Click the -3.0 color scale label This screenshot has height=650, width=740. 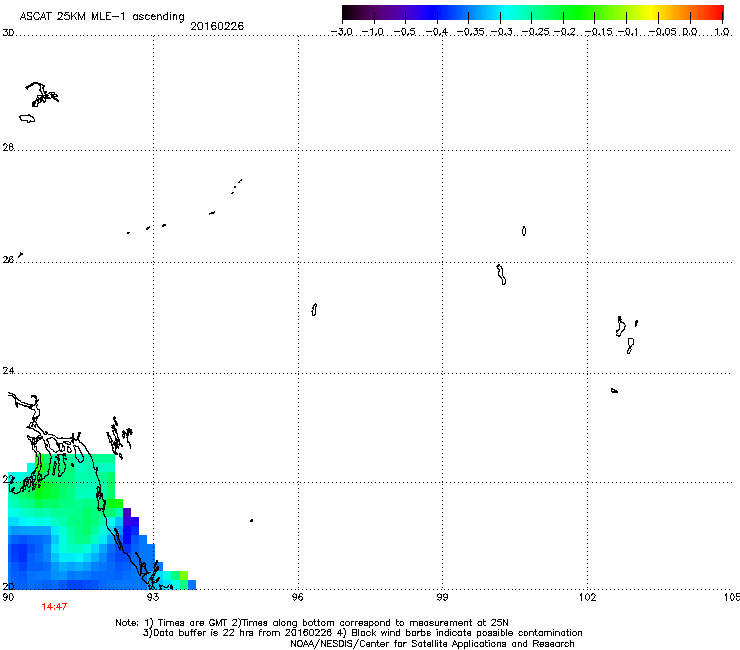pos(342,32)
